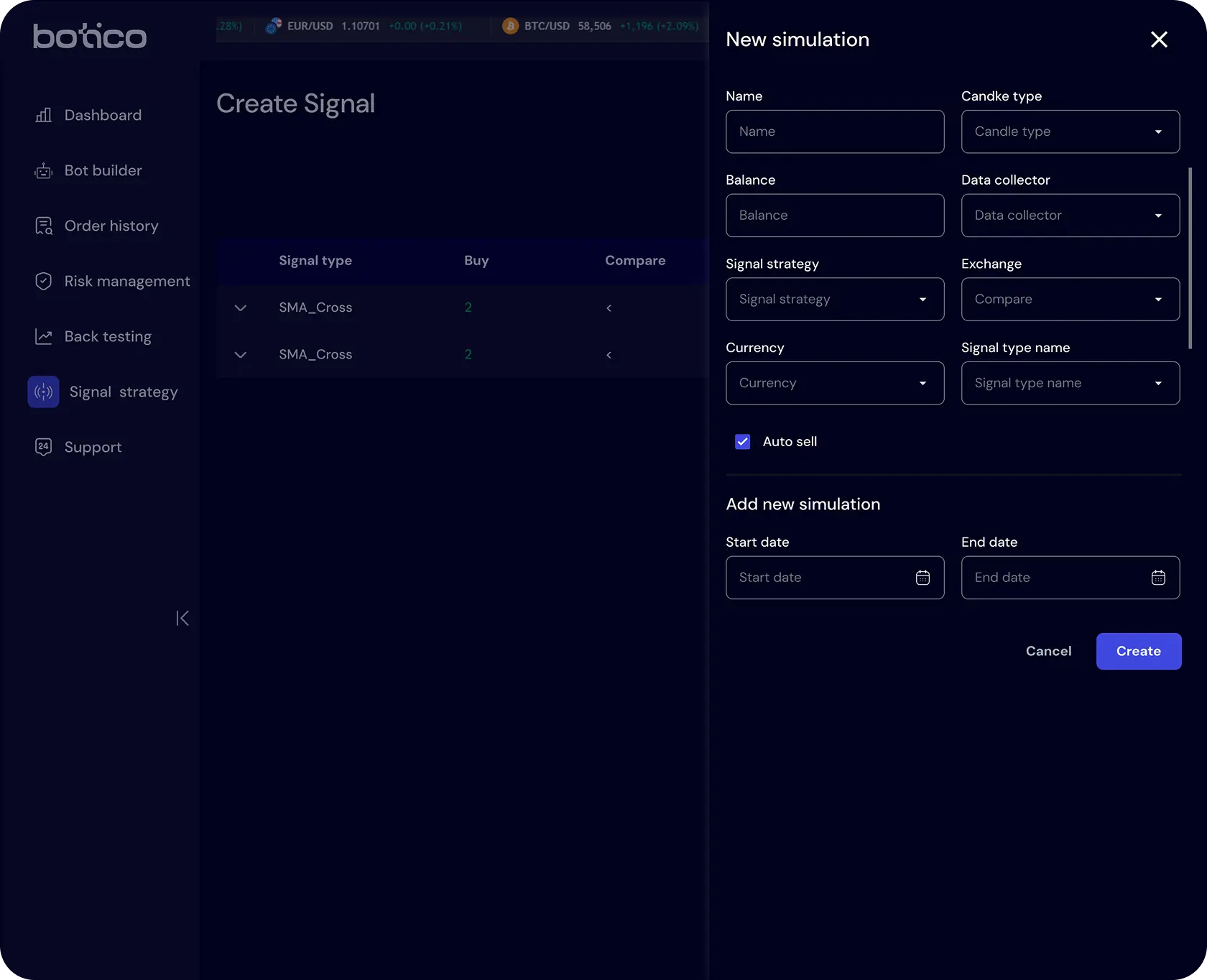Click the Order history receipt icon
Screen dimensions: 1207x980
[x=43, y=226]
